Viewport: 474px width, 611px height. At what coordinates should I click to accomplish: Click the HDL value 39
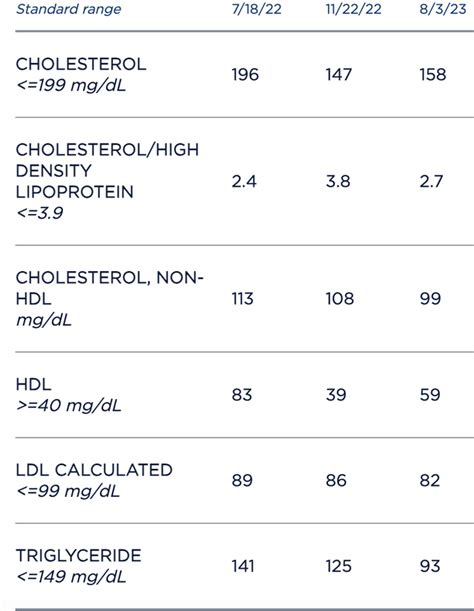(x=336, y=395)
